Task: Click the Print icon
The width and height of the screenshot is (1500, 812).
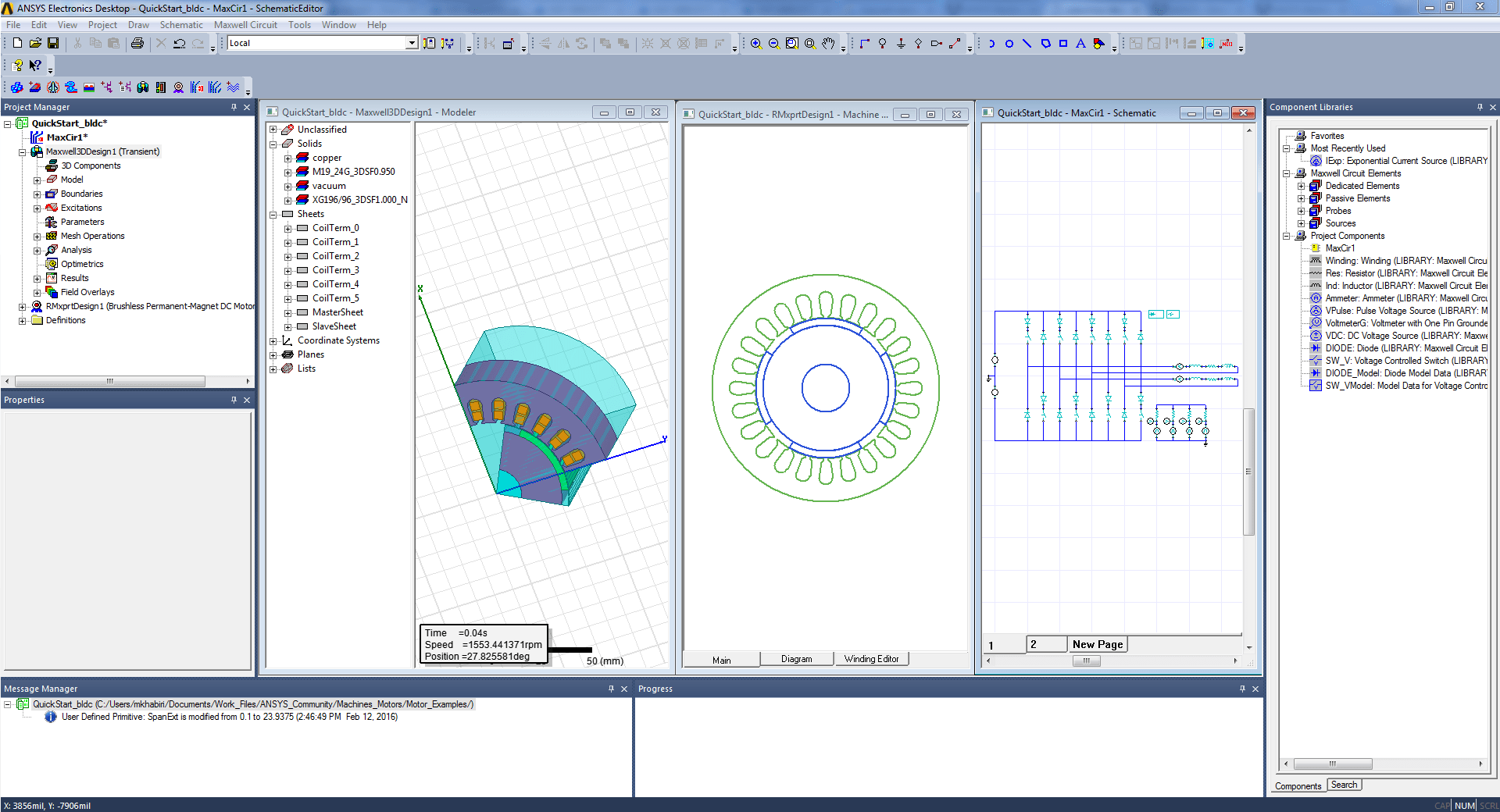Action: pyautogui.click(x=137, y=44)
